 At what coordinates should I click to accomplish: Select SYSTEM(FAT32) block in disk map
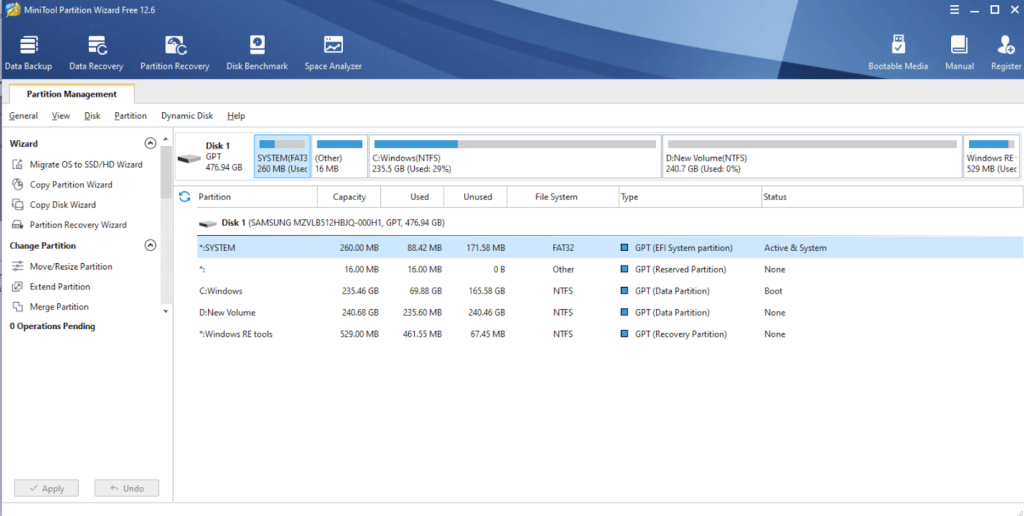pos(282,157)
